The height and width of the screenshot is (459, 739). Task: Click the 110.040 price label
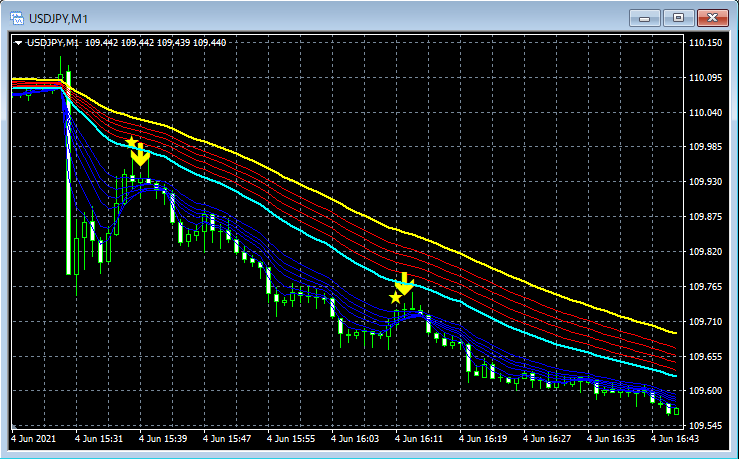(x=705, y=113)
